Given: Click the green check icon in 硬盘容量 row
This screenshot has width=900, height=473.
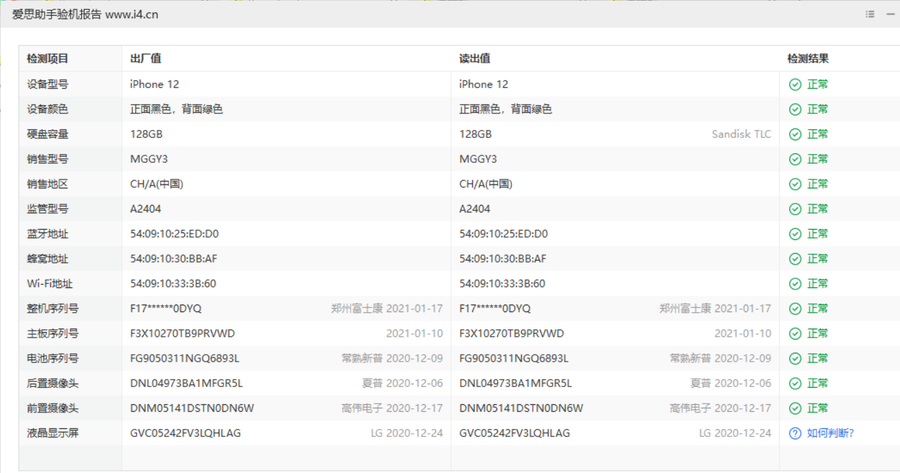Looking at the screenshot, I should pos(795,134).
